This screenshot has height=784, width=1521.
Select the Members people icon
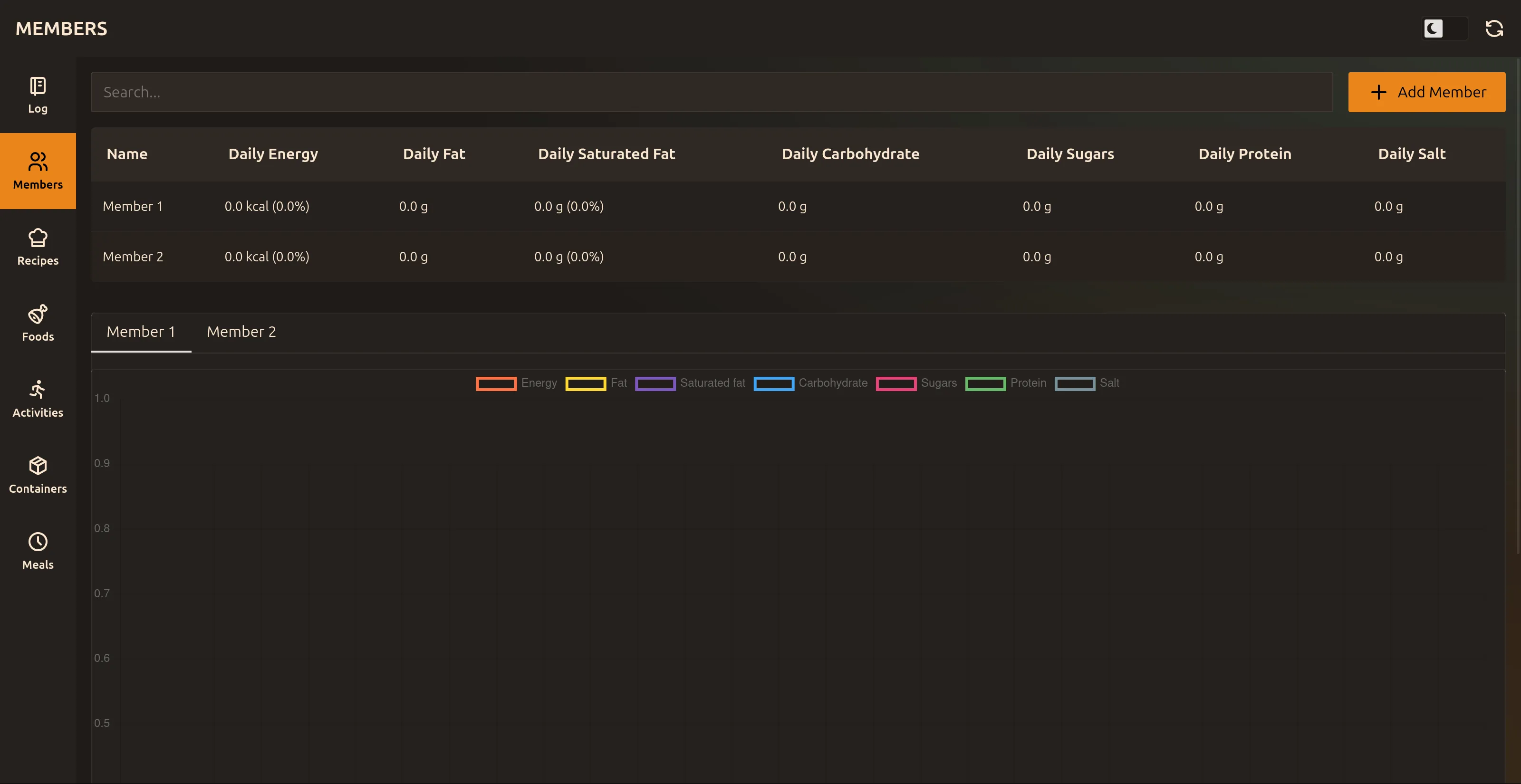[38, 162]
